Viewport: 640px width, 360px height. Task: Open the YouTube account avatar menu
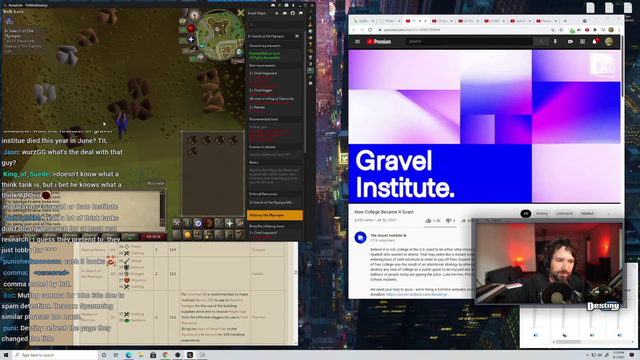point(609,42)
